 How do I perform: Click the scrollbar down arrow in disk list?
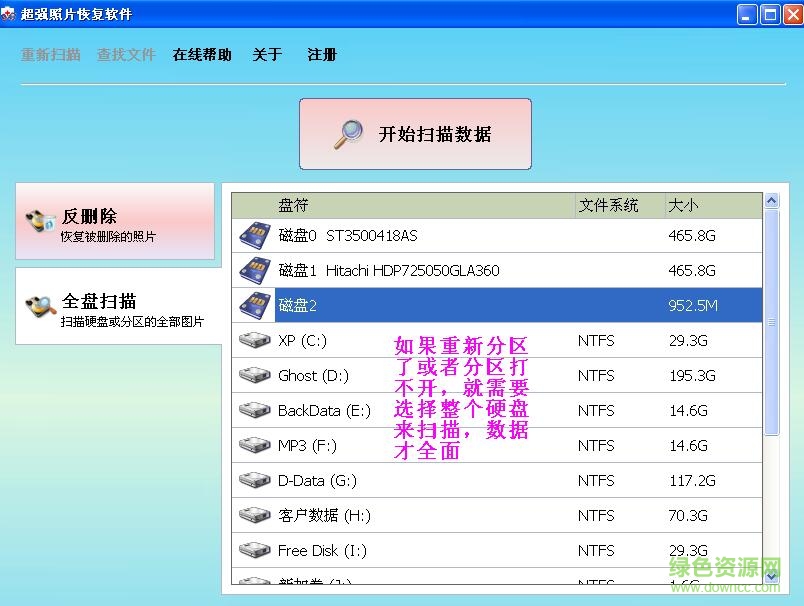771,577
